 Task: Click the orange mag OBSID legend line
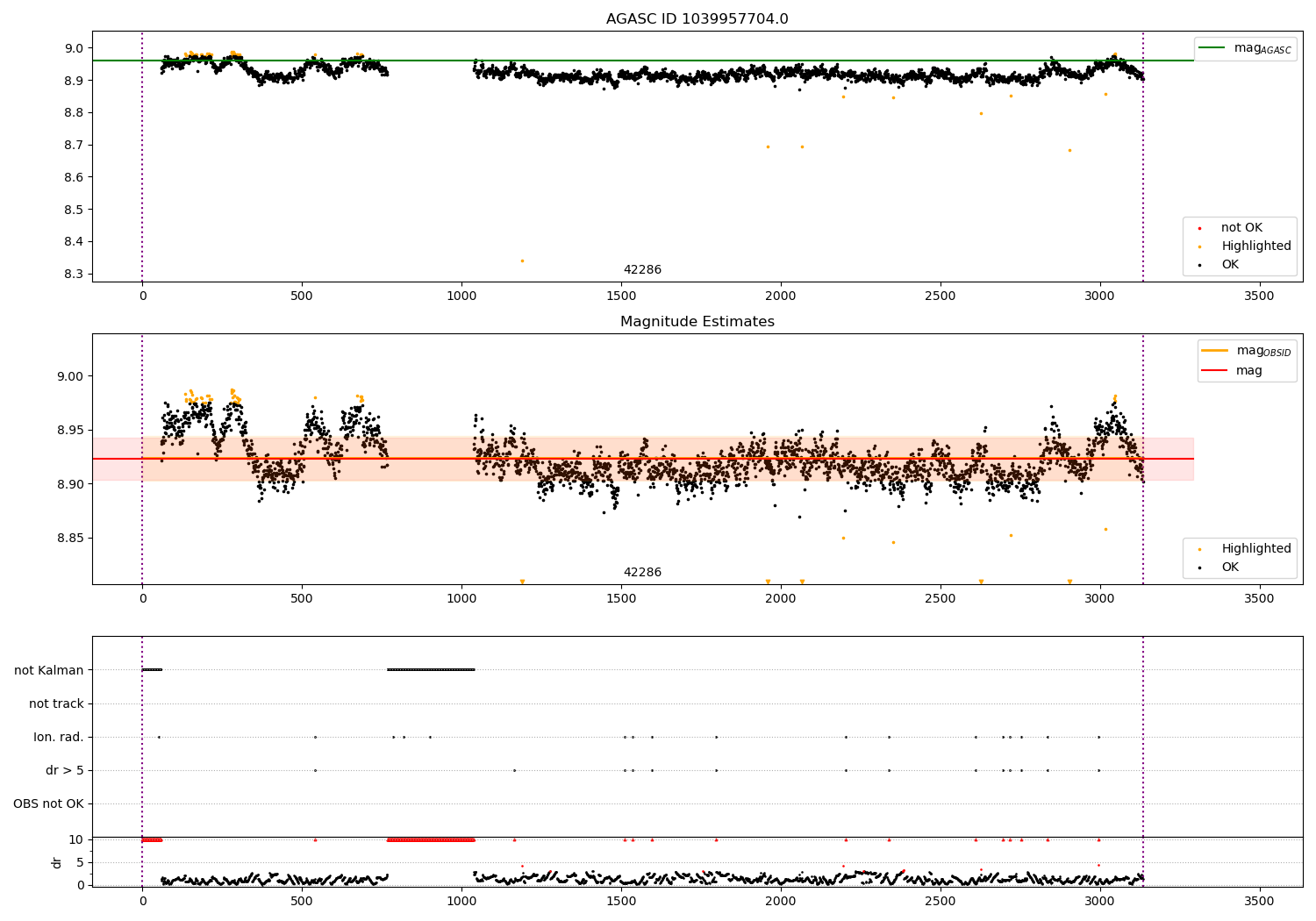point(1215,350)
